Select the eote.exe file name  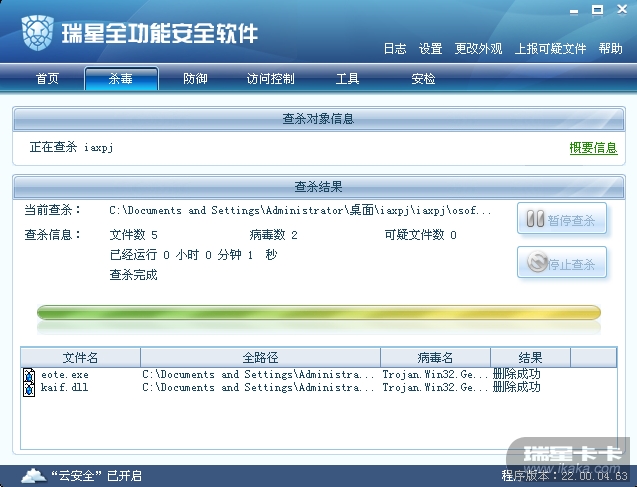(65, 374)
